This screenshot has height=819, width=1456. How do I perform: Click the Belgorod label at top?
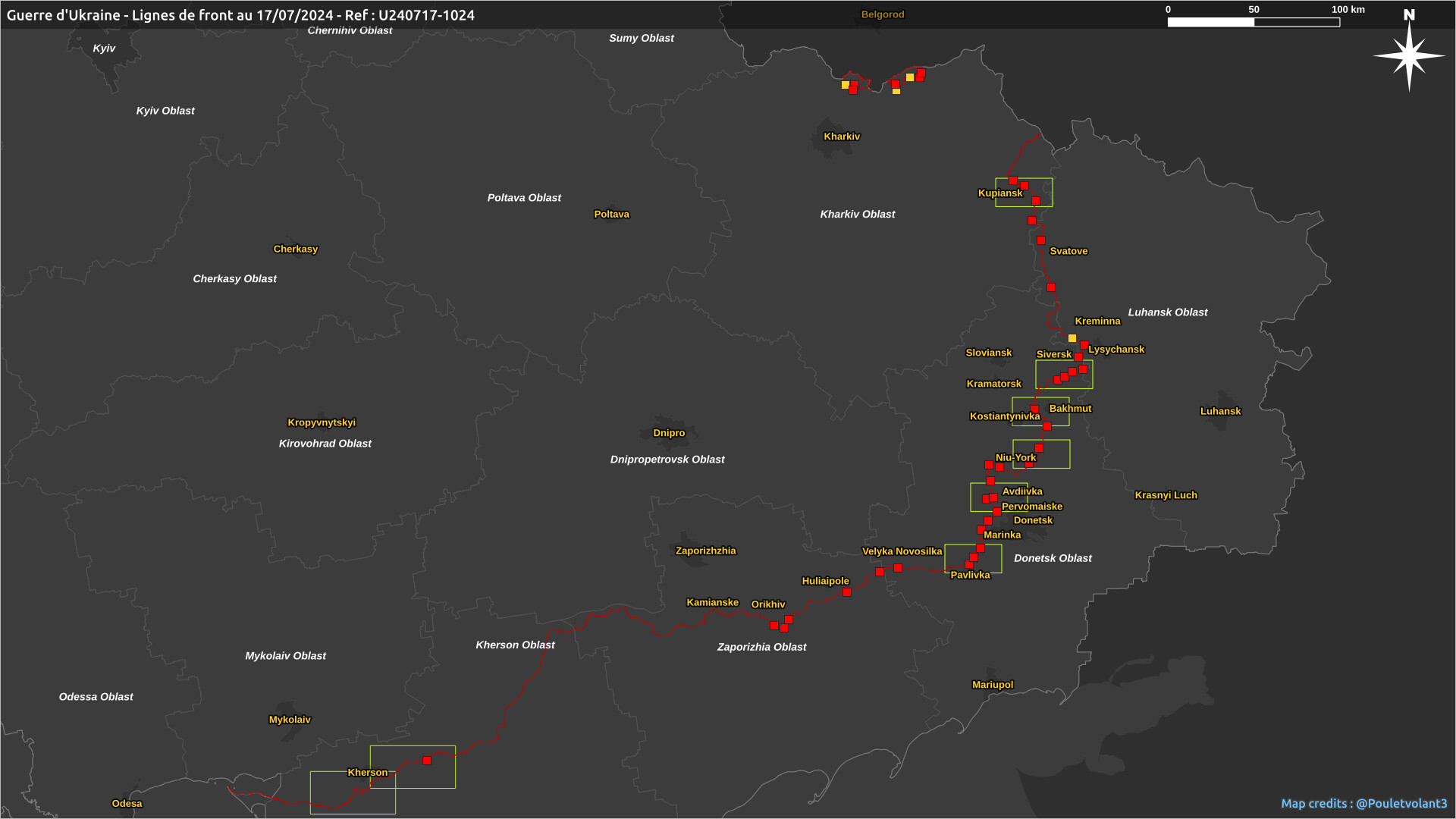click(883, 14)
